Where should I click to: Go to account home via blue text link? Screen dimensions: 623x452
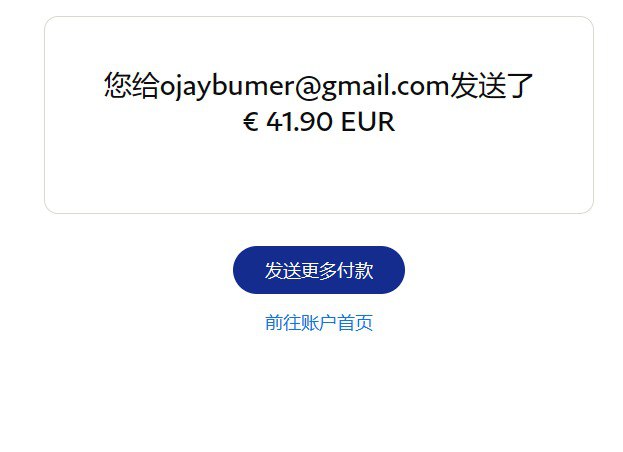tap(319, 322)
